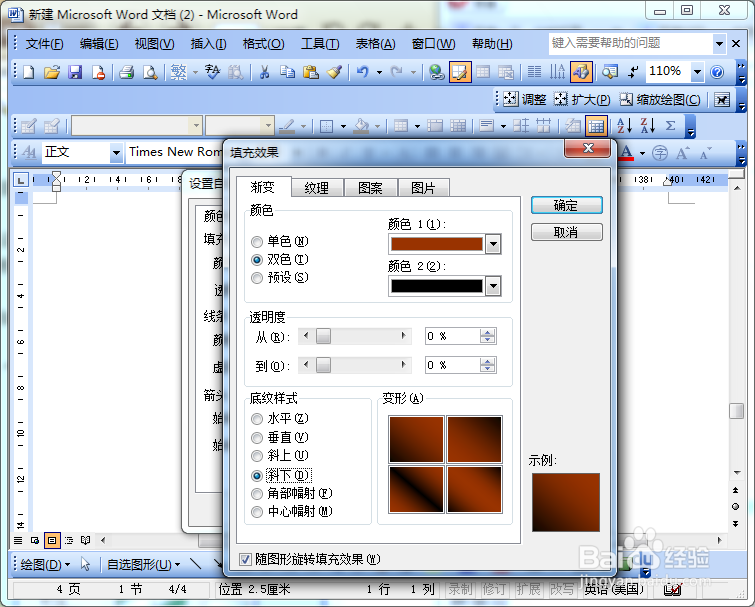
Task: Copy selection using the Copy icon
Action: 287,72
